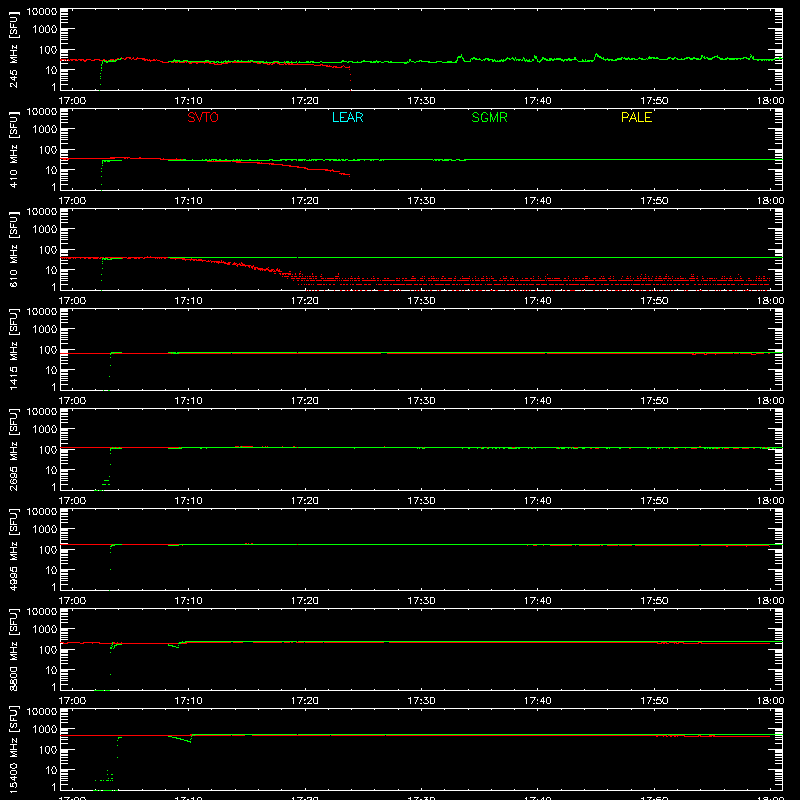The height and width of the screenshot is (800, 800).
Task: Click the 17:00 tick under the 610 MHz plot
Action: click(x=72, y=301)
